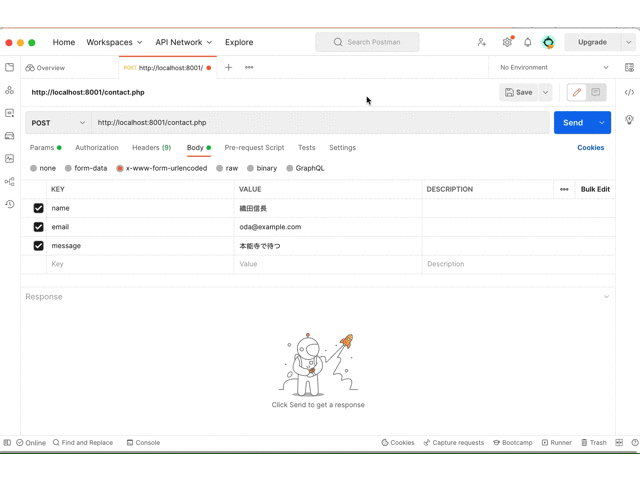Image resolution: width=640 pixels, height=480 pixels.
Task: Open the Overview tab
Action: [45, 68]
